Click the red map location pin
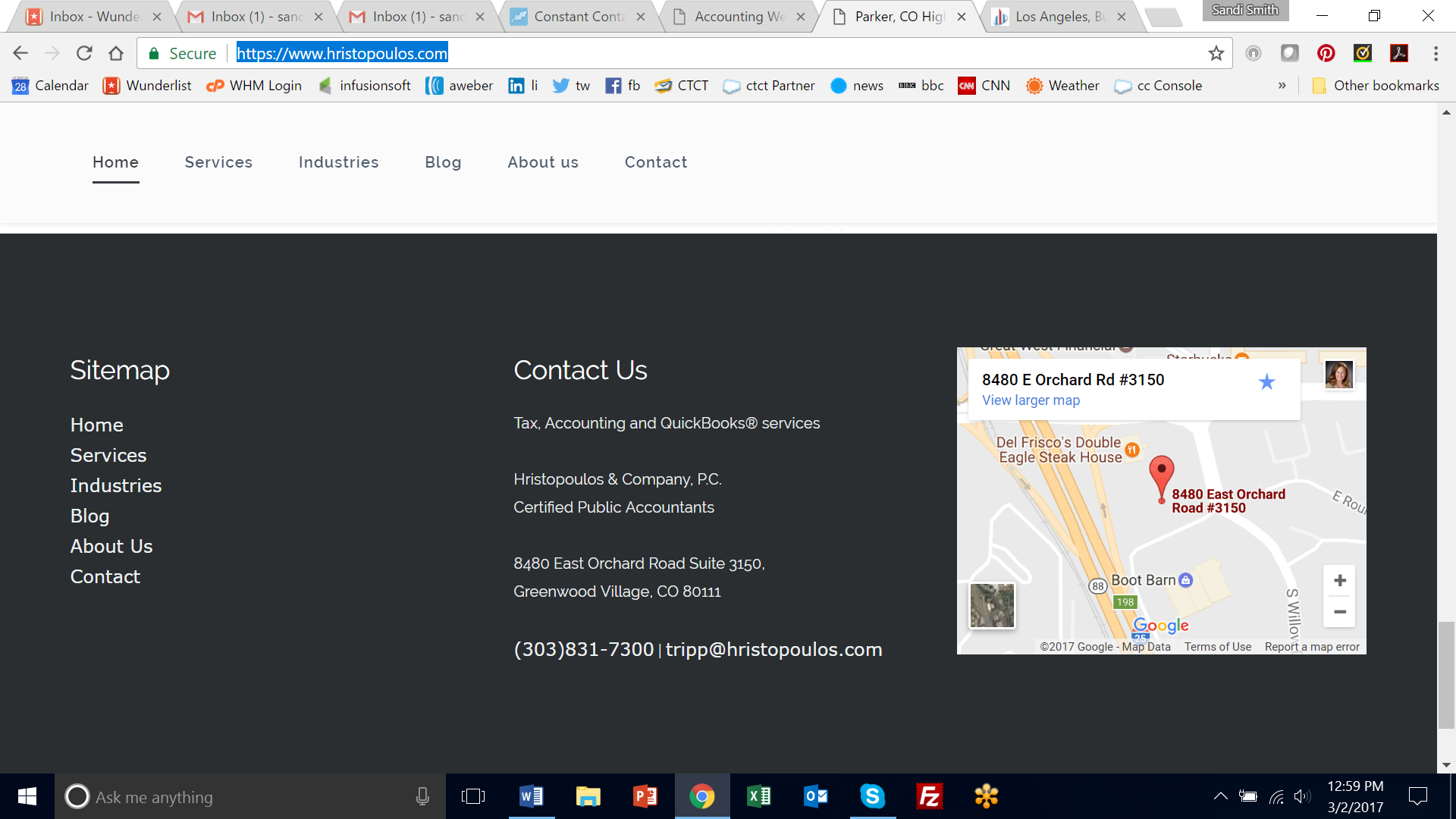Image resolution: width=1456 pixels, height=819 pixels. coord(1161,479)
